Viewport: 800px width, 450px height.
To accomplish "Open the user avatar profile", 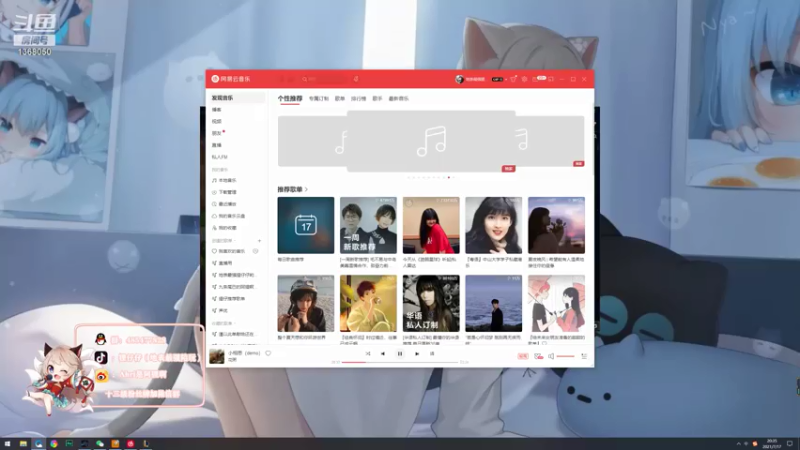I will coord(459,79).
